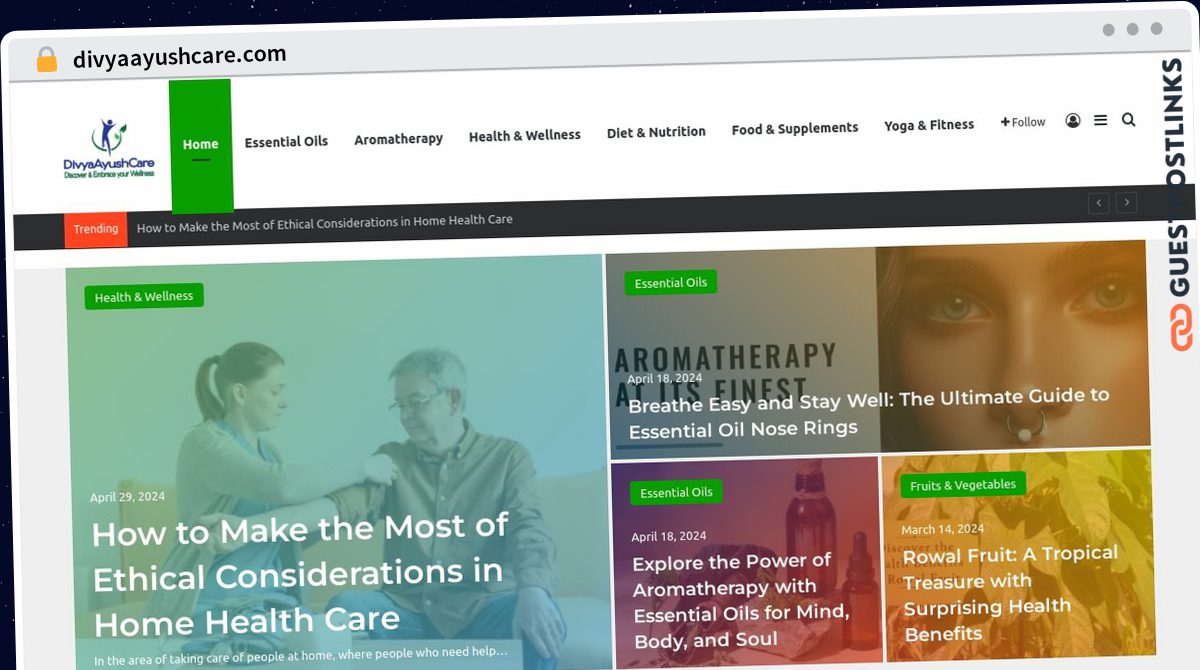Open the Aromatherapy menu item
Screen dimensions: 1200x670
(x=398, y=139)
